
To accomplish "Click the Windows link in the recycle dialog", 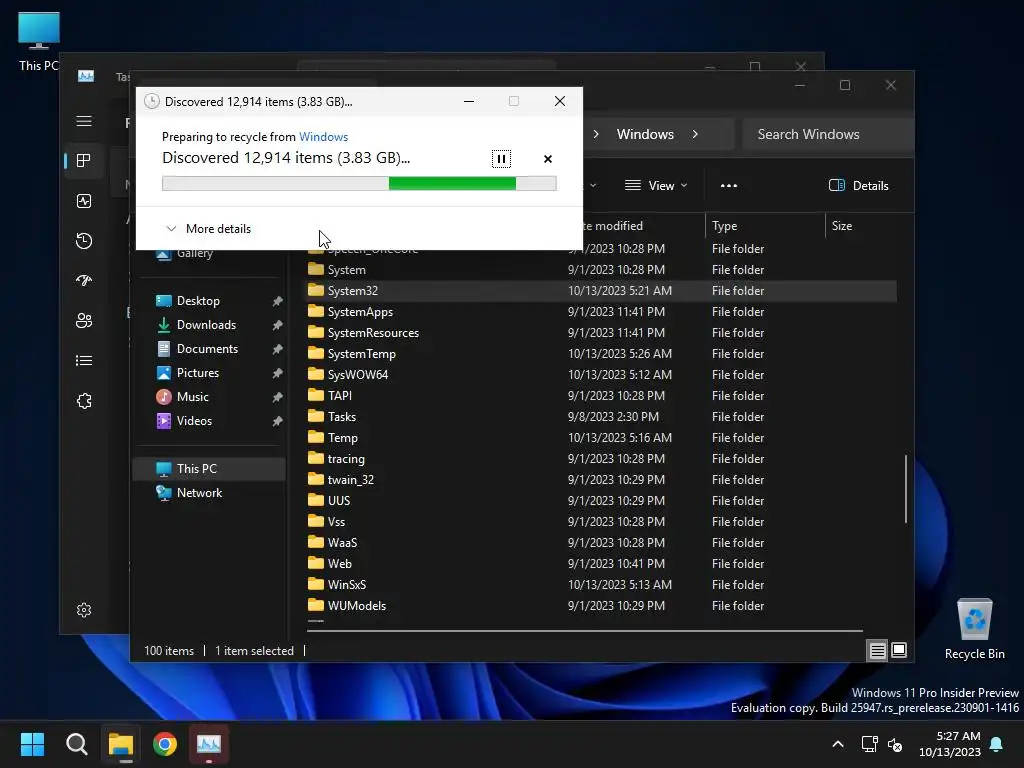I will [323, 136].
